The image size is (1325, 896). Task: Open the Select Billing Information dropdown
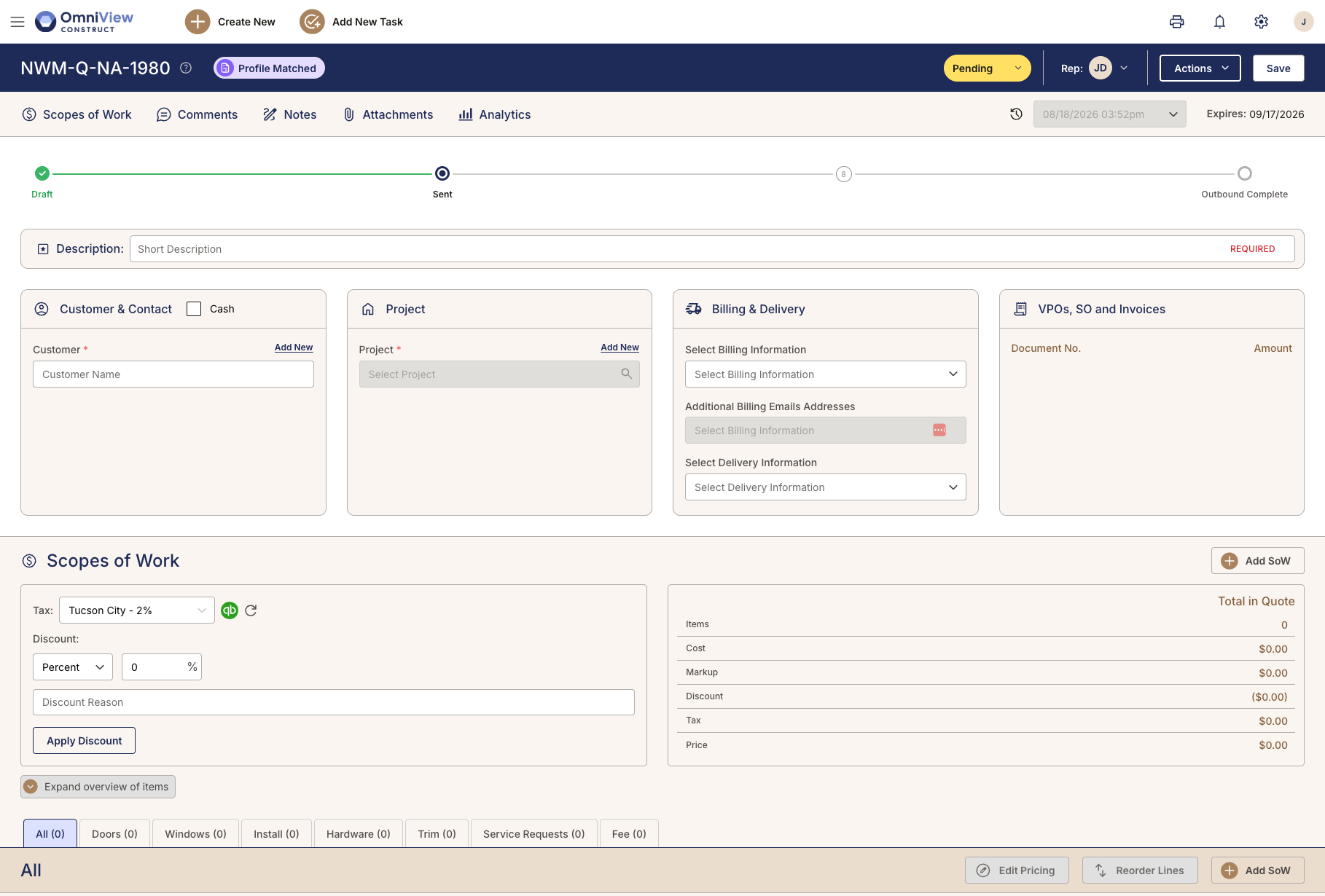825,374
